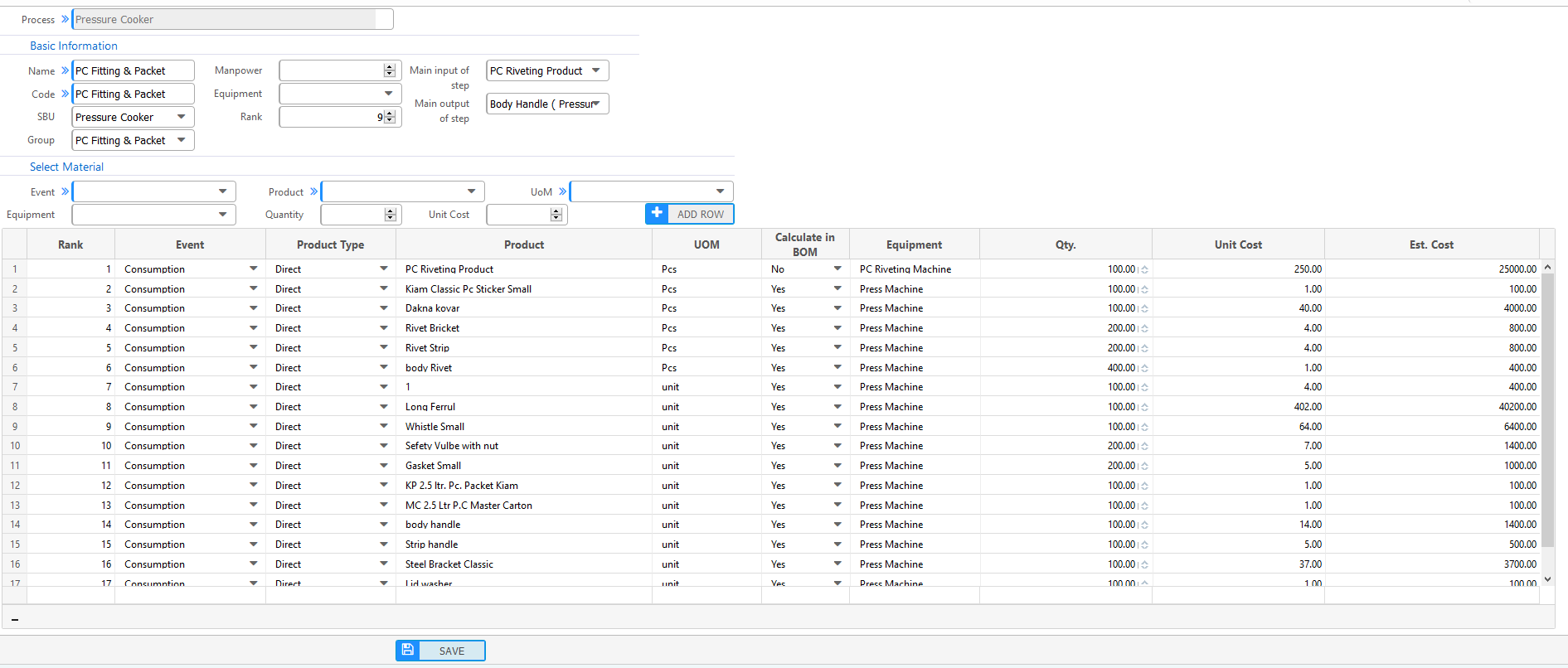The width and height of the screenshot is (1568, 668).
Task: Click the Manpower spinner control
Action: click(390, 70)
